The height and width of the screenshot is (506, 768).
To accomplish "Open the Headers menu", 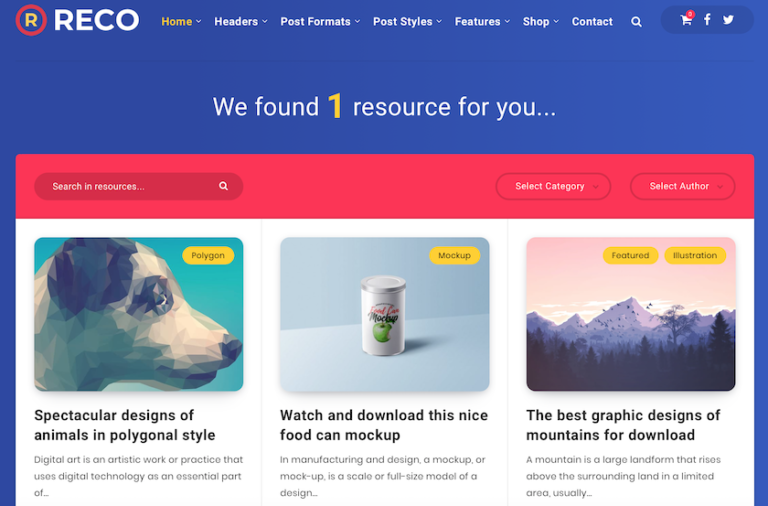I will pyautogui.click(x=240, y=22).
